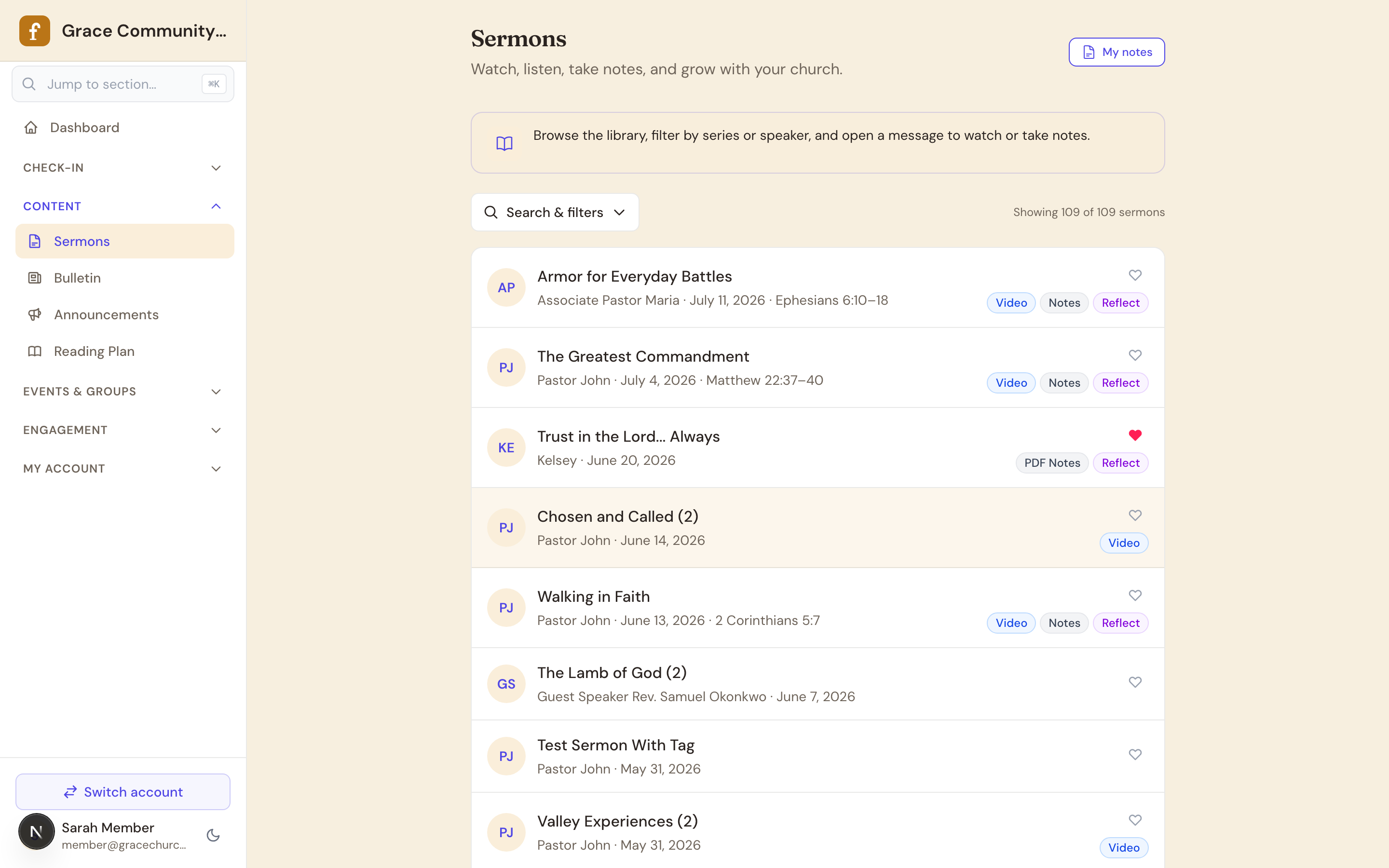
Task: Open Bulletin in the sidebar
Action: (x=124, y=278)
